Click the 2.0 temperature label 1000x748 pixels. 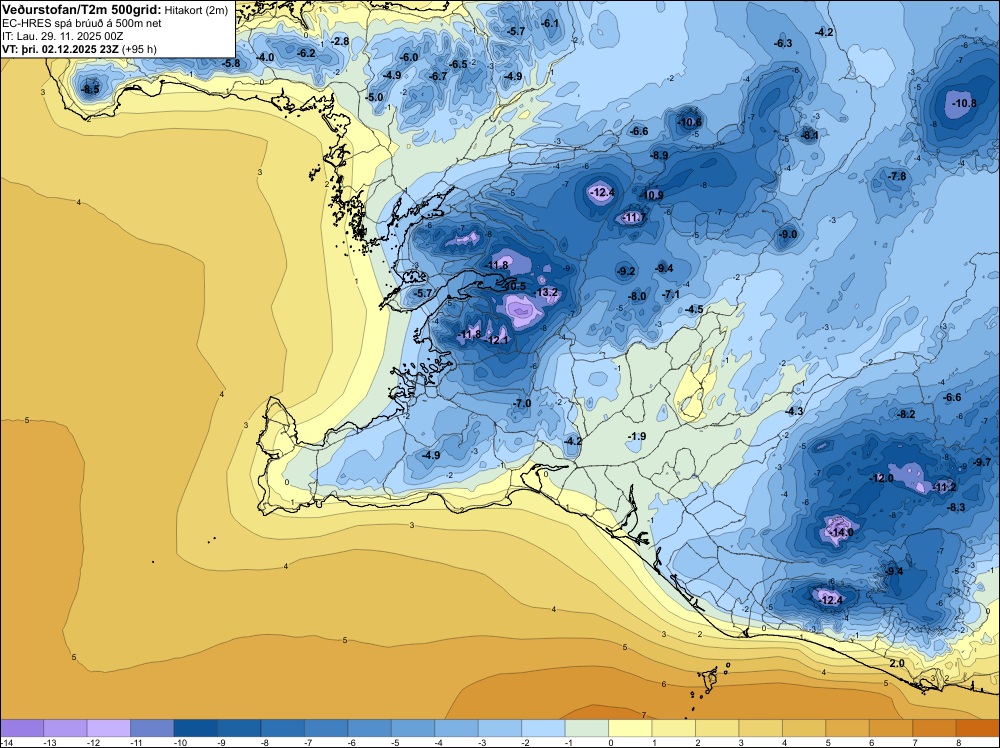[x=897, y=663]
